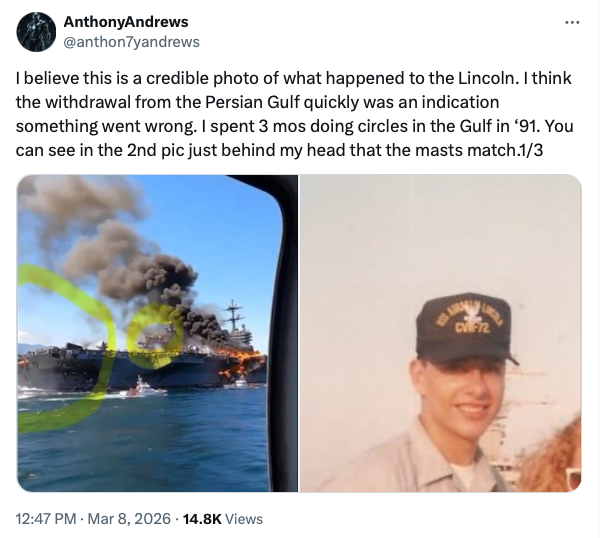Viewport: 600px width, 538px height.
Task: Click the @anthon7yandrews handle
Action: tap(131, 41)
